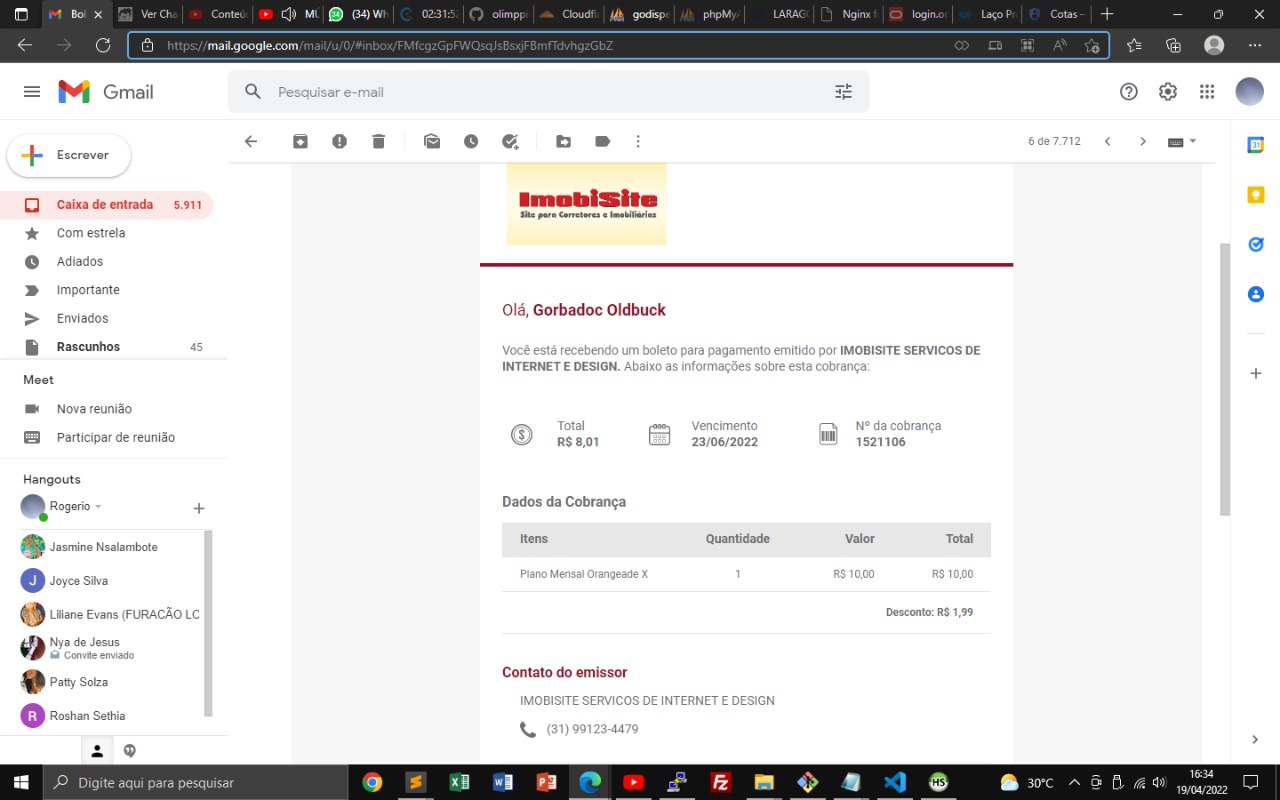Screen dimensions: 1280x800
Task: Open Gmail support help icon
Action: tap(1129, 92)
